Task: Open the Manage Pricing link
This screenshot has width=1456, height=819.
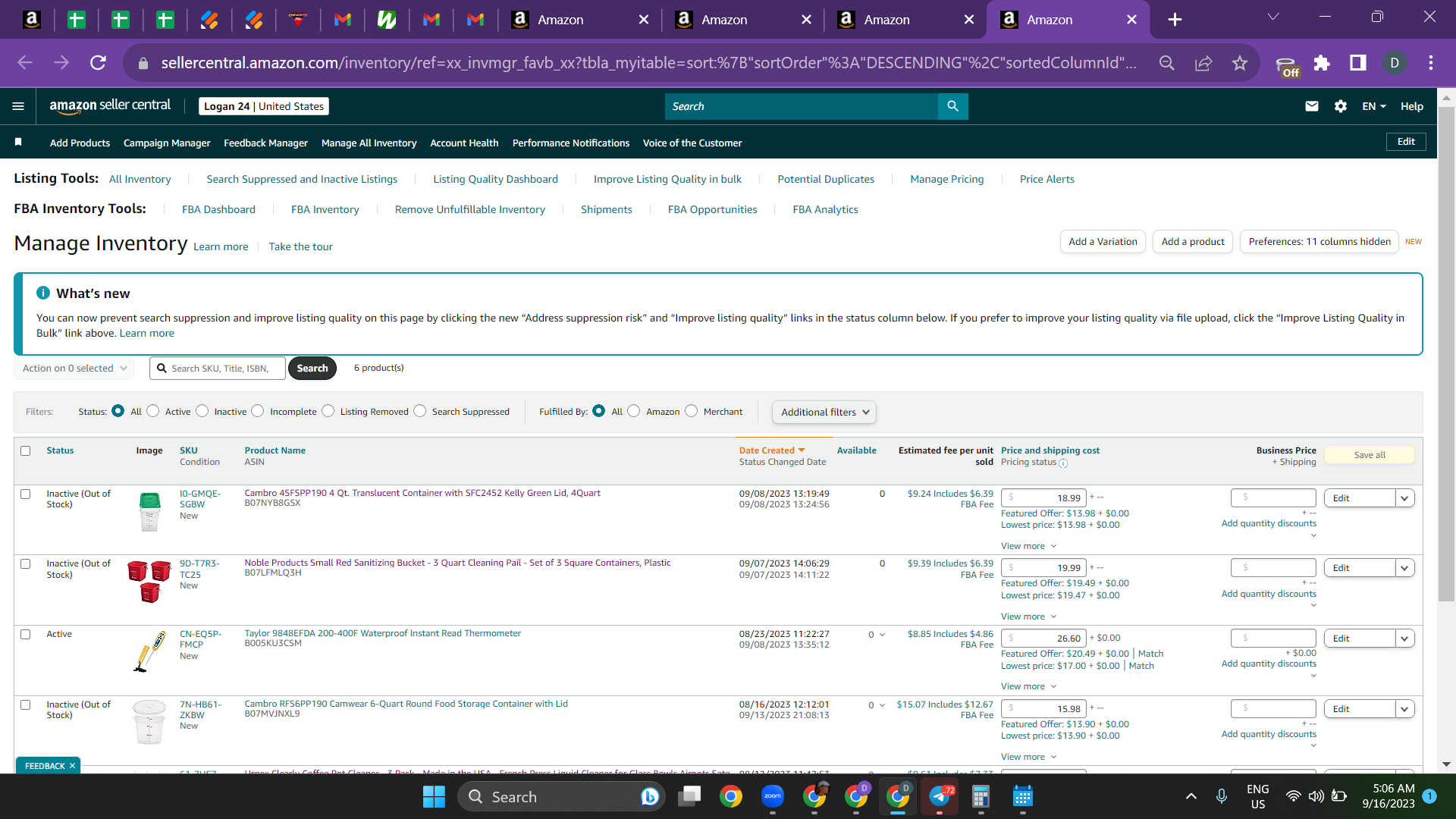Action: click(947, 180)
